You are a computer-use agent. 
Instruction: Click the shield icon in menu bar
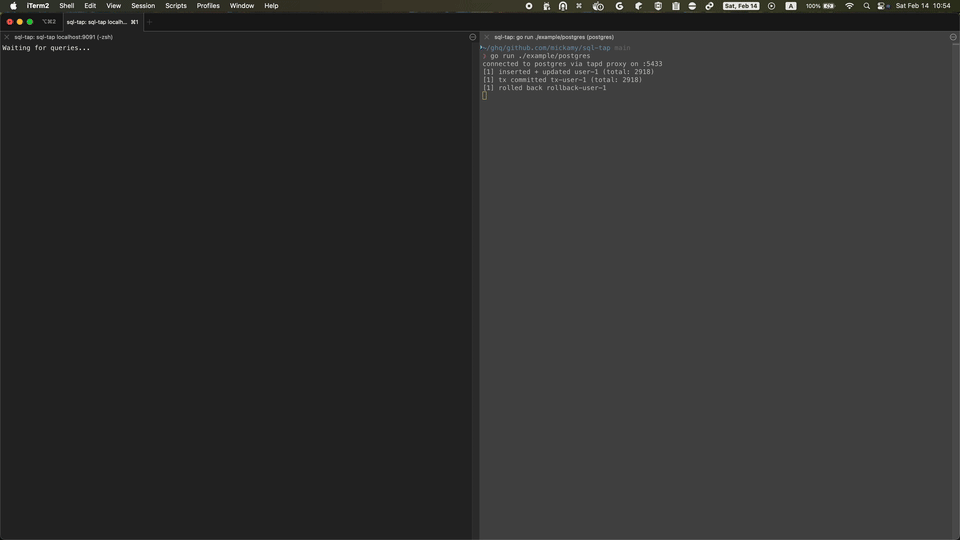(x=658, y=6)
